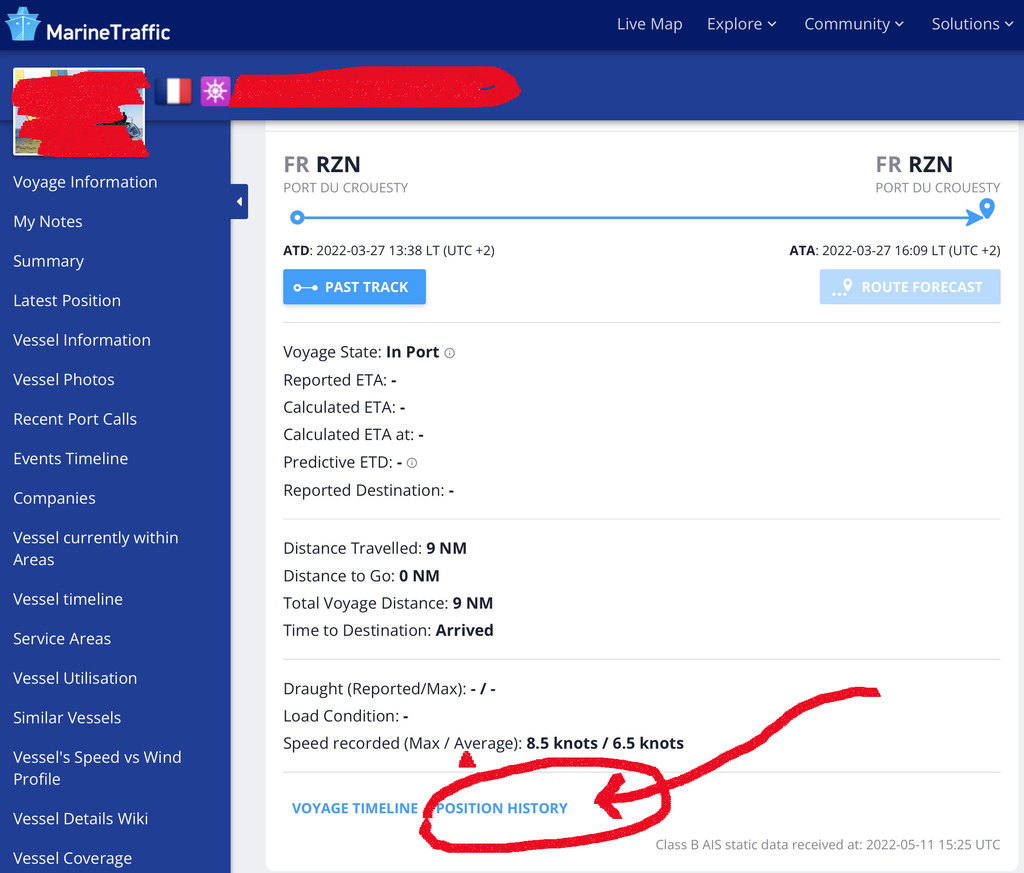This screenshot has height=873, width=1024.
Task: Click the ROUTE FORECAST button
Action: click(910, 287)
